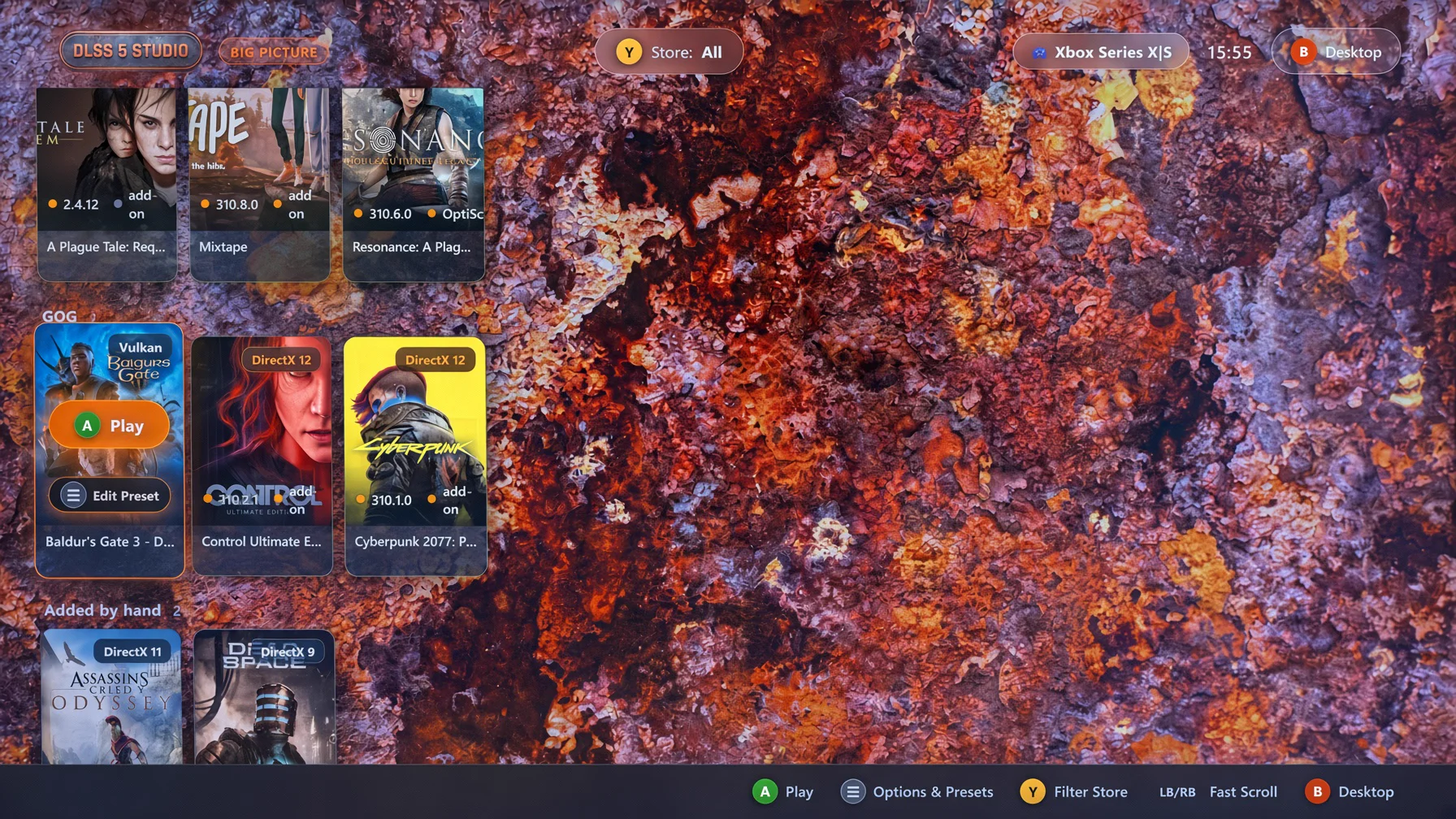1456x819 pixels.
Task: Click the DirectX 11 badge on Odyssey card
Action: [x=132, y=652]
